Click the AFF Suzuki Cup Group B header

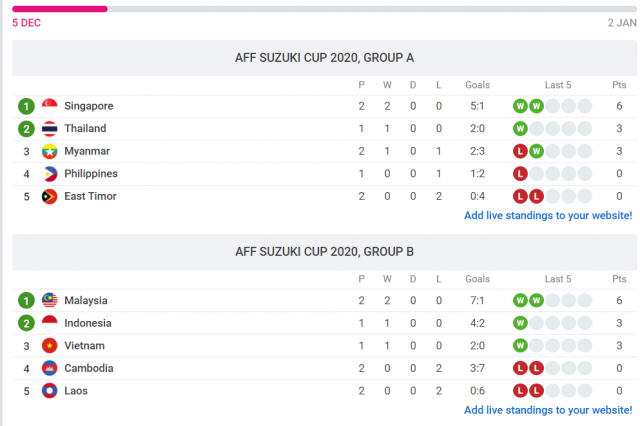point(324,252)
